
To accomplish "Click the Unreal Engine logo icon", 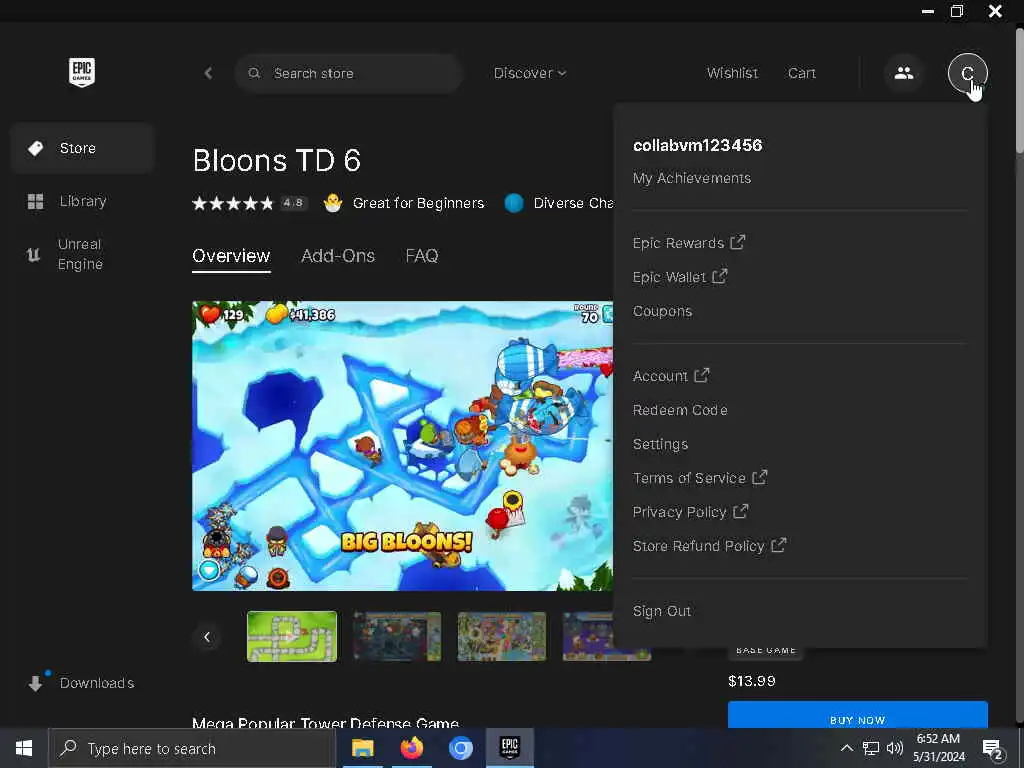I will (x=33, y=254).
